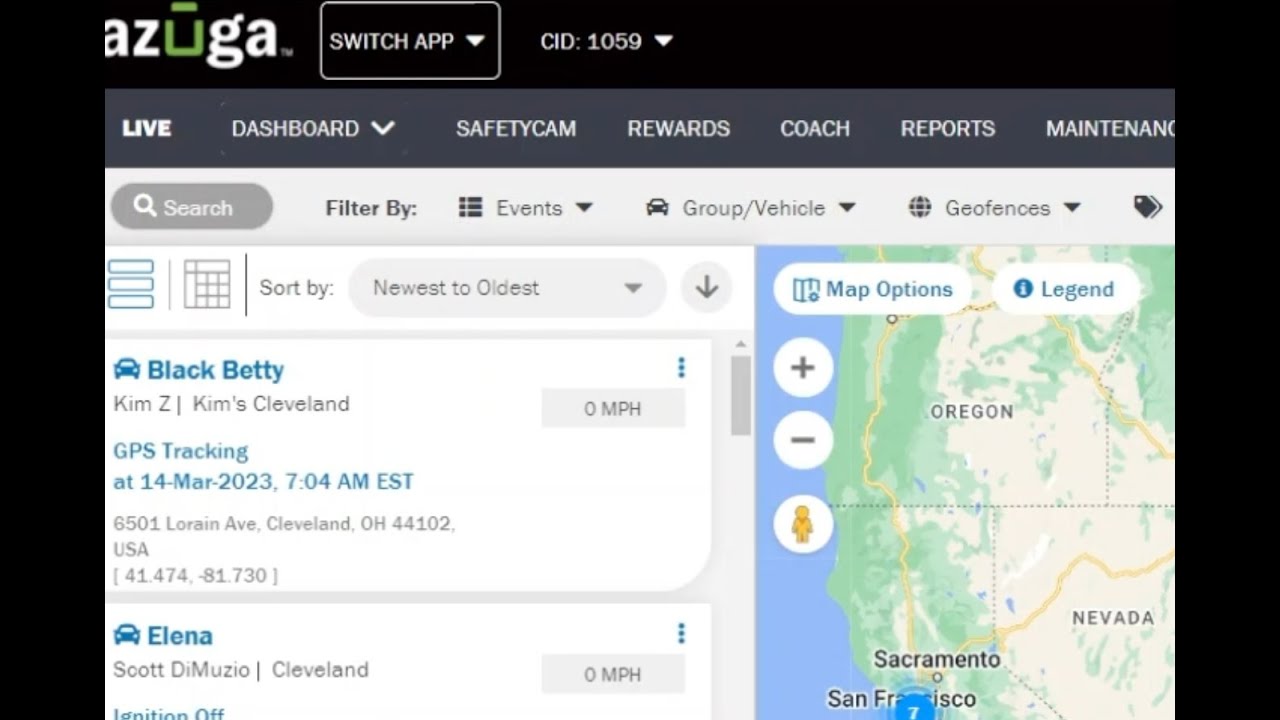Click the car icon beside Black Betty

127,369
